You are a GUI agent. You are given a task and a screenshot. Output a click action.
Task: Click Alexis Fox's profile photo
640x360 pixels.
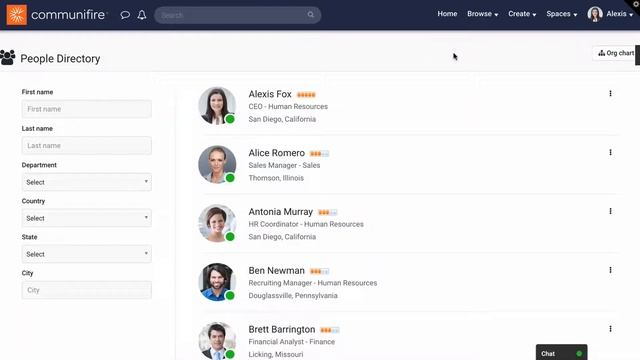point(217,105)
